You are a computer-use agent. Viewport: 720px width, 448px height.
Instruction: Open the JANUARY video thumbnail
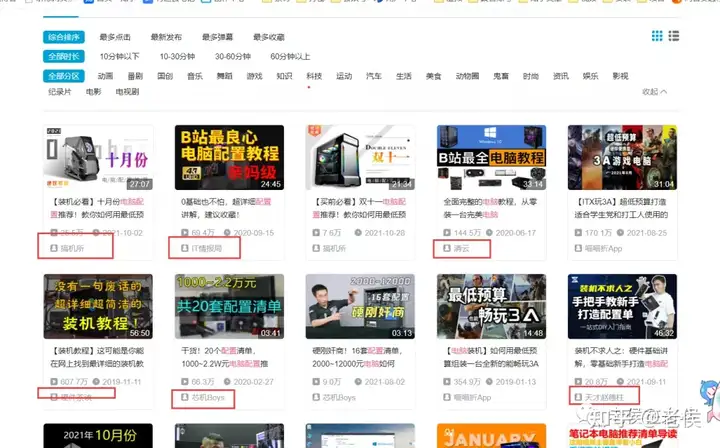coord(491,436)
